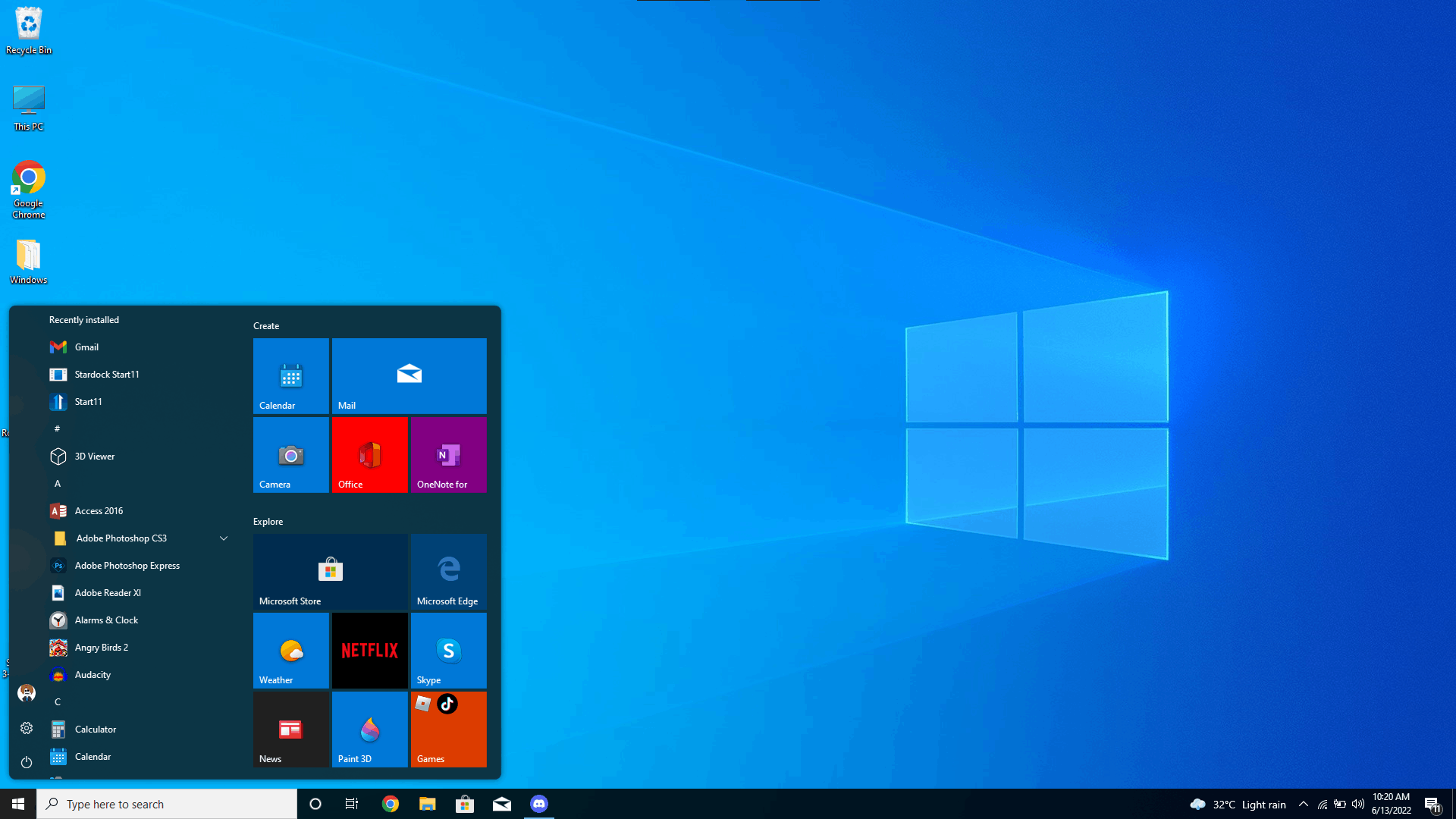Toggle the volume/sound icon
The image size is (1456, 819).
(1357, 804)
